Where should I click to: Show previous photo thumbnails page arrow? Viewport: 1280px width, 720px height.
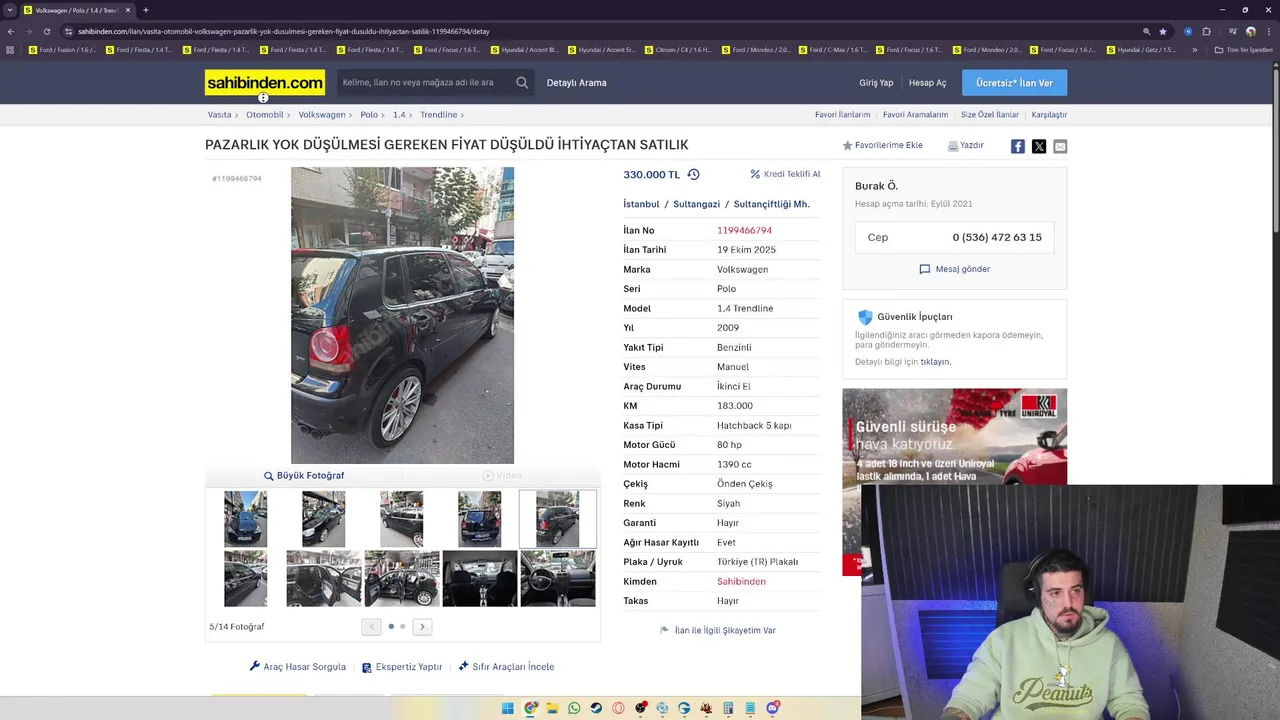(x=371, y=627)
